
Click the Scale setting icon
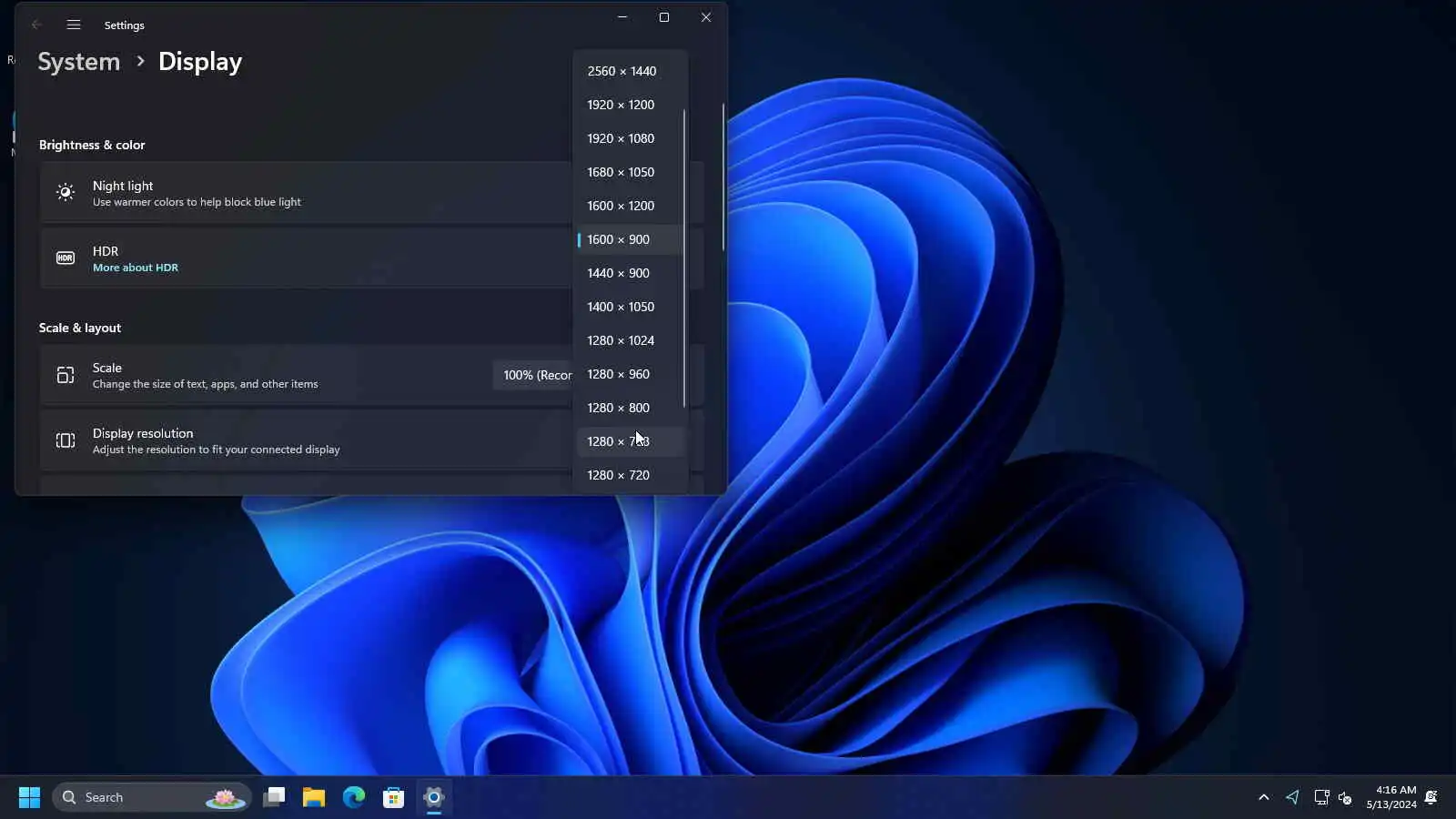point(66,375)
